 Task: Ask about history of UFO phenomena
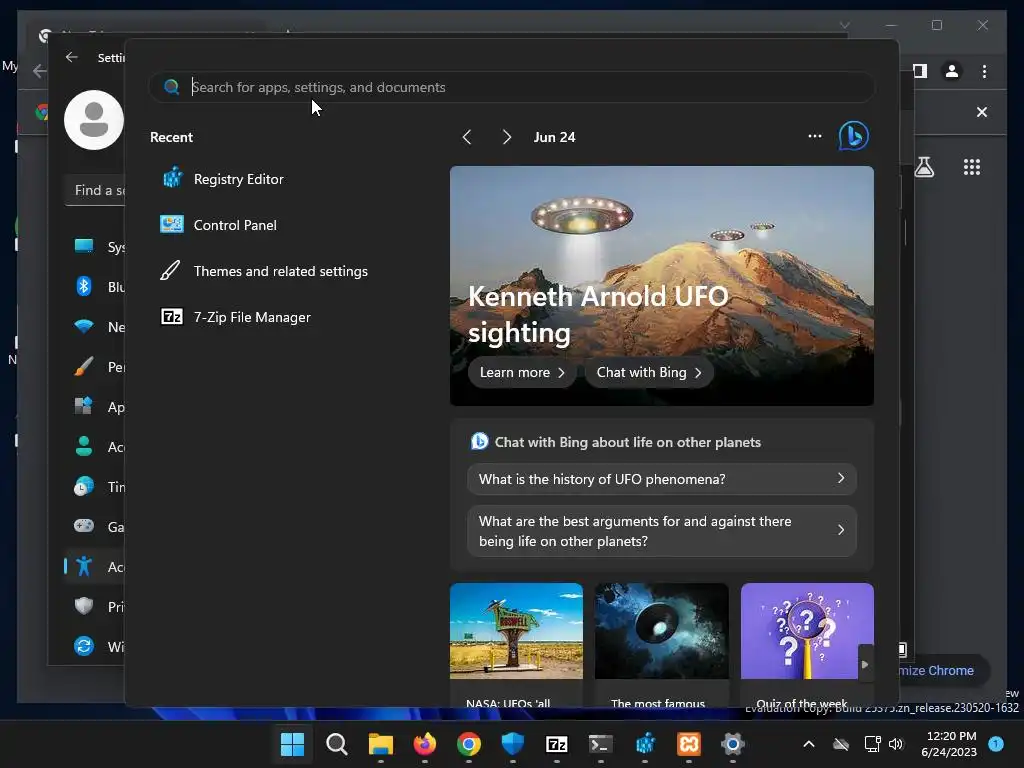pyautogui.click(x=662, y=479)
